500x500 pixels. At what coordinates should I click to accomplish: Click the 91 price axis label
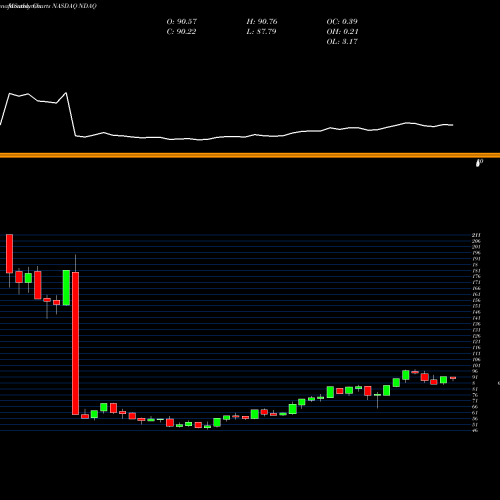475,377
